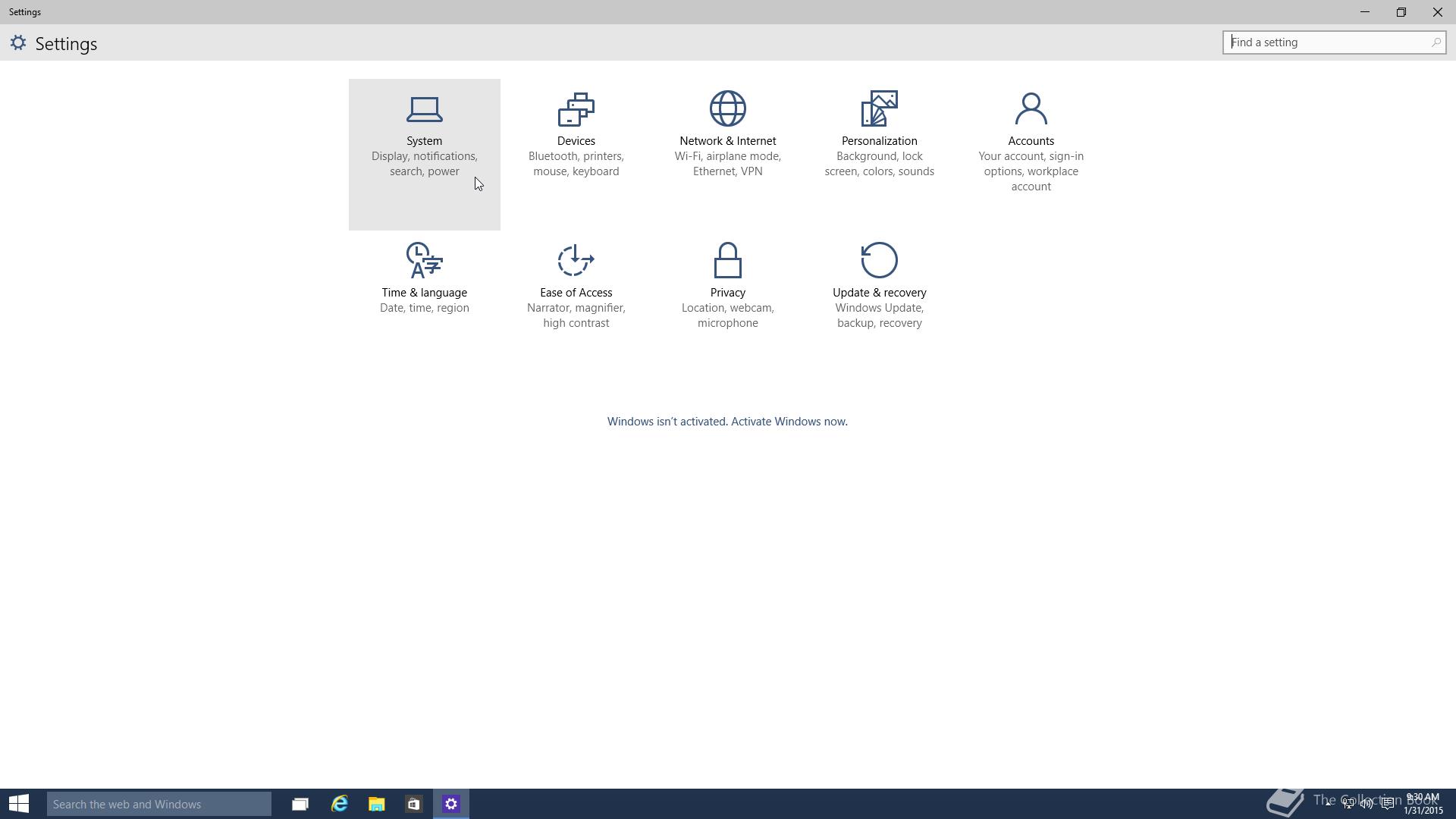The width and height of the screenshot is (1456, 819).
Task: Open the network tray icon
Action: pos(1348,804)
